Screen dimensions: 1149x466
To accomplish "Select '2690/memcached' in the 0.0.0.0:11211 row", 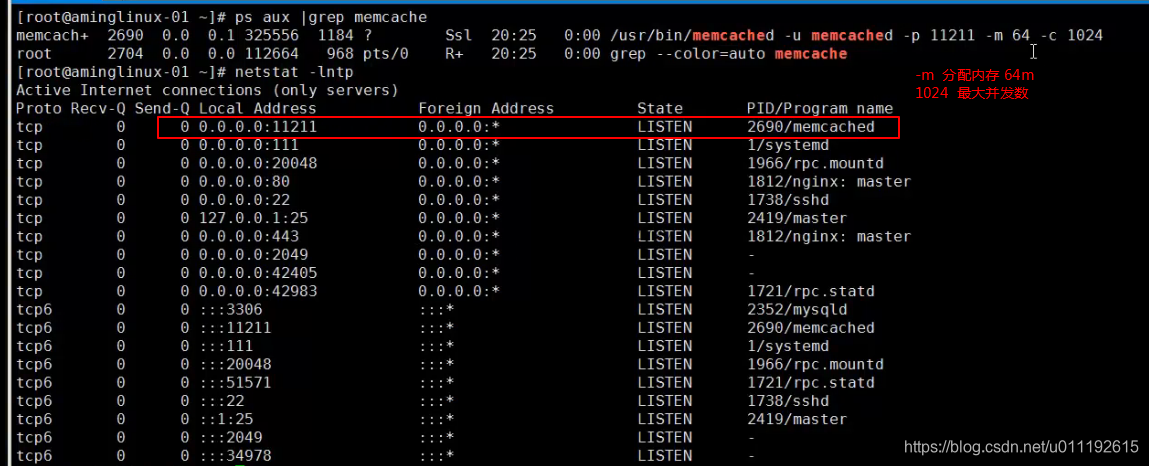I will tap(810, 127).
